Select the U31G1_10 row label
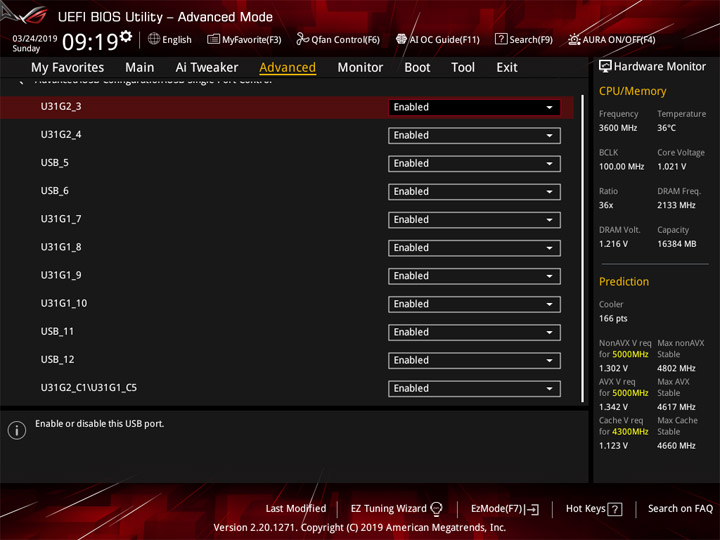 click(x=64, y=303)
